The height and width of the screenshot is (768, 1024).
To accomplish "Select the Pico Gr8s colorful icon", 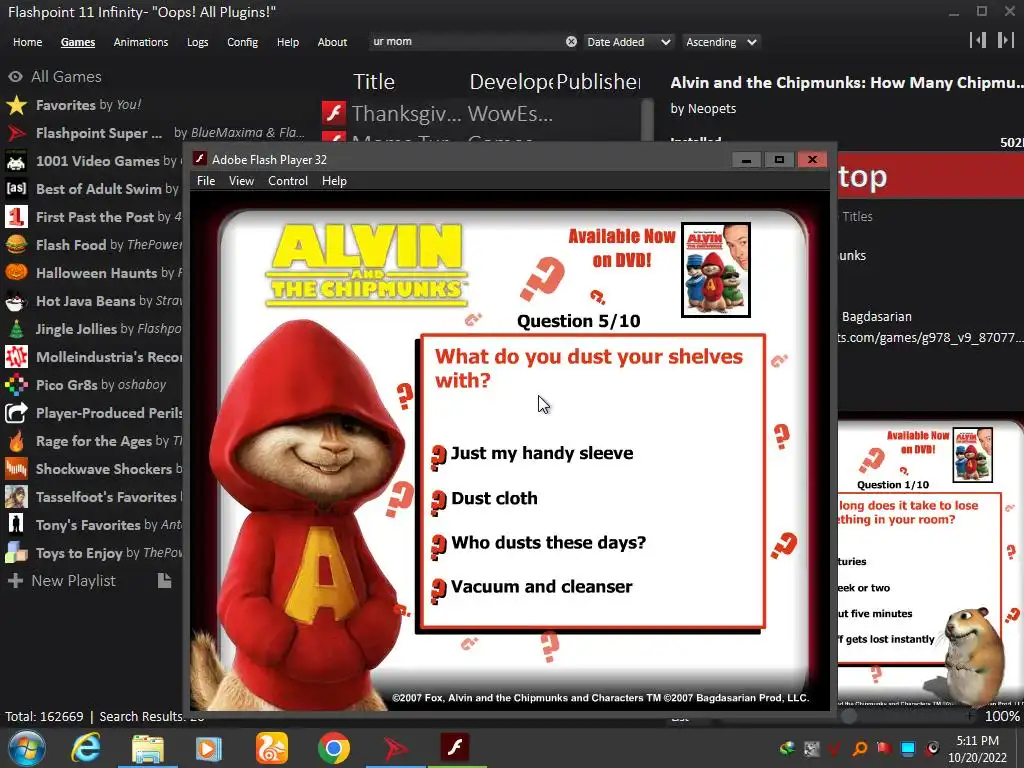I will click(x=16, y=385).
